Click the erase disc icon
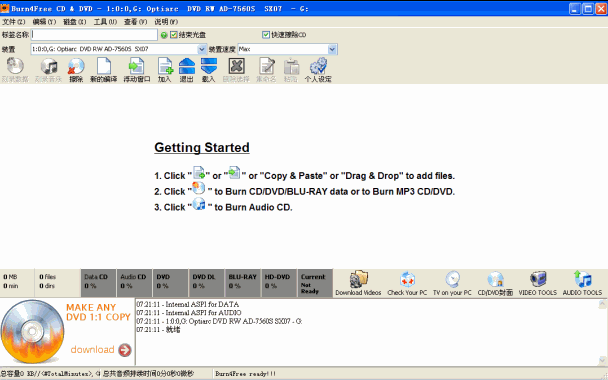The width and height of the screenshot is (608, 380). pyautogui.click(x=76, y=66)
